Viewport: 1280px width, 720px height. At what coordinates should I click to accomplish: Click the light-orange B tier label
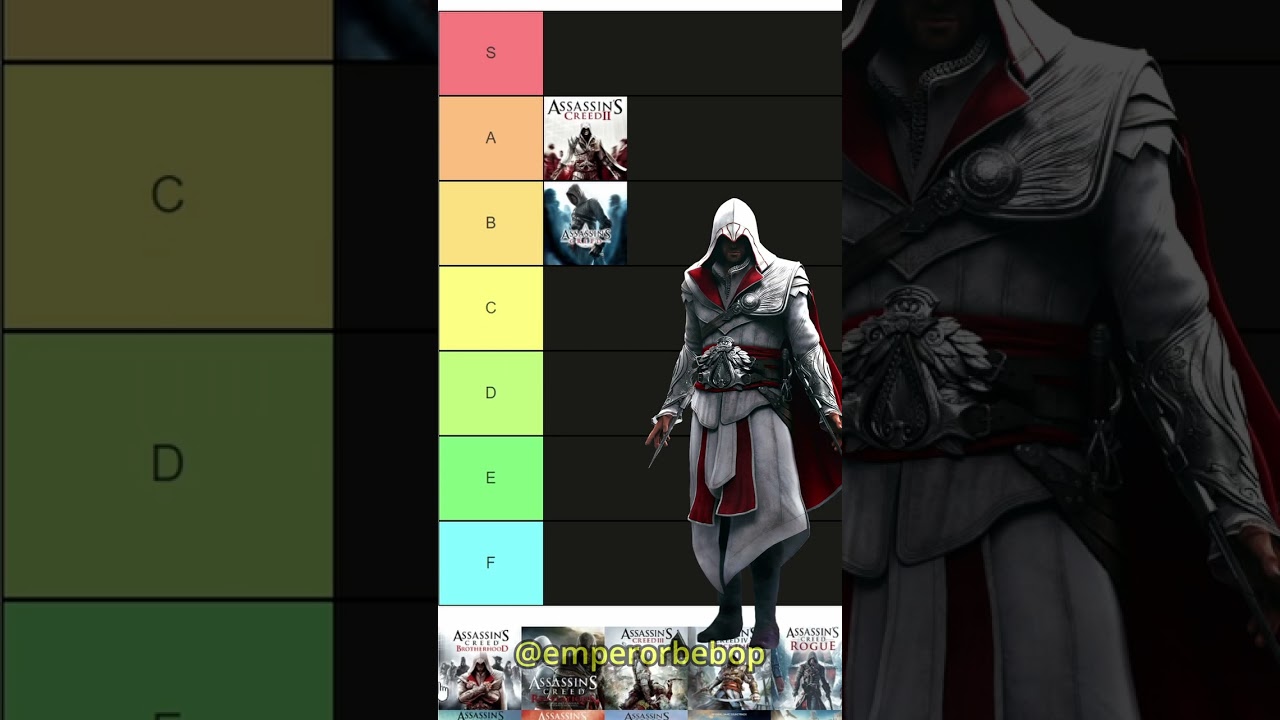pos(490,223)
